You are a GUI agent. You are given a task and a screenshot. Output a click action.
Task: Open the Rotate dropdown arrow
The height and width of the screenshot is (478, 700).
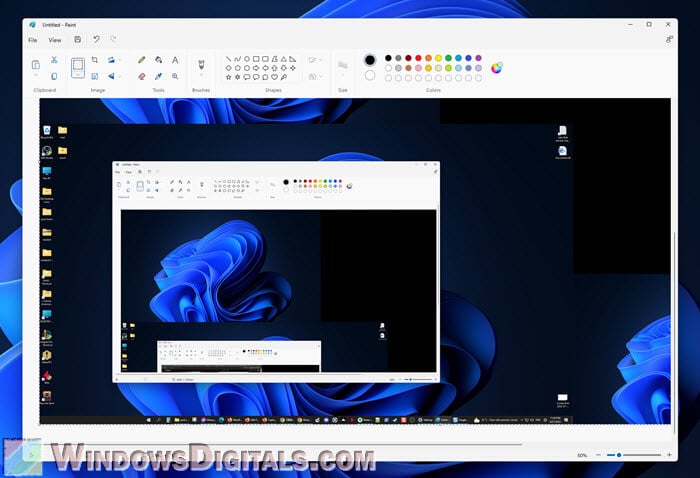pyautogui.click(x=120, y=60)
